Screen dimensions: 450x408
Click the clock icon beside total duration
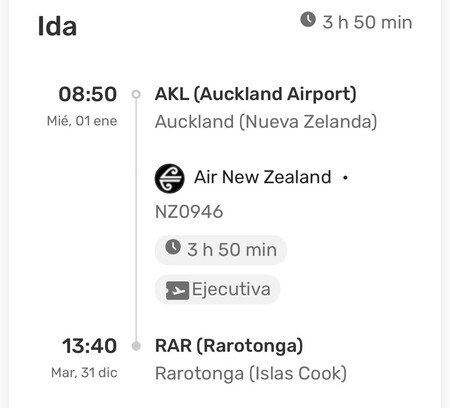point(308,19)
